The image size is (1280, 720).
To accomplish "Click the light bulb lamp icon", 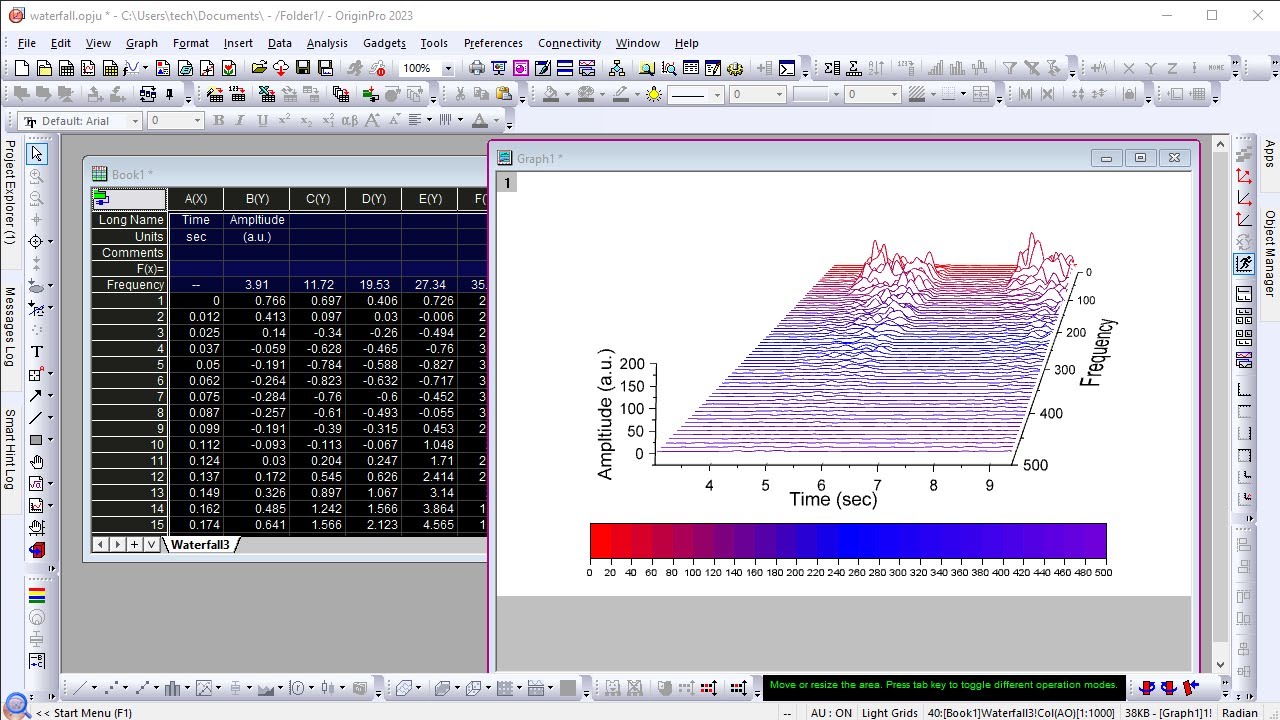I will 654,94.
